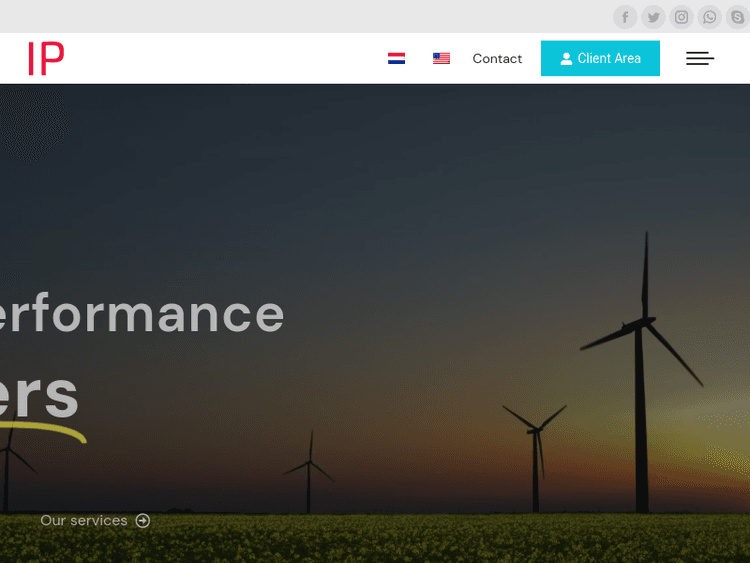
Task: Open the Instagram social icon
Action: [681, 17]
